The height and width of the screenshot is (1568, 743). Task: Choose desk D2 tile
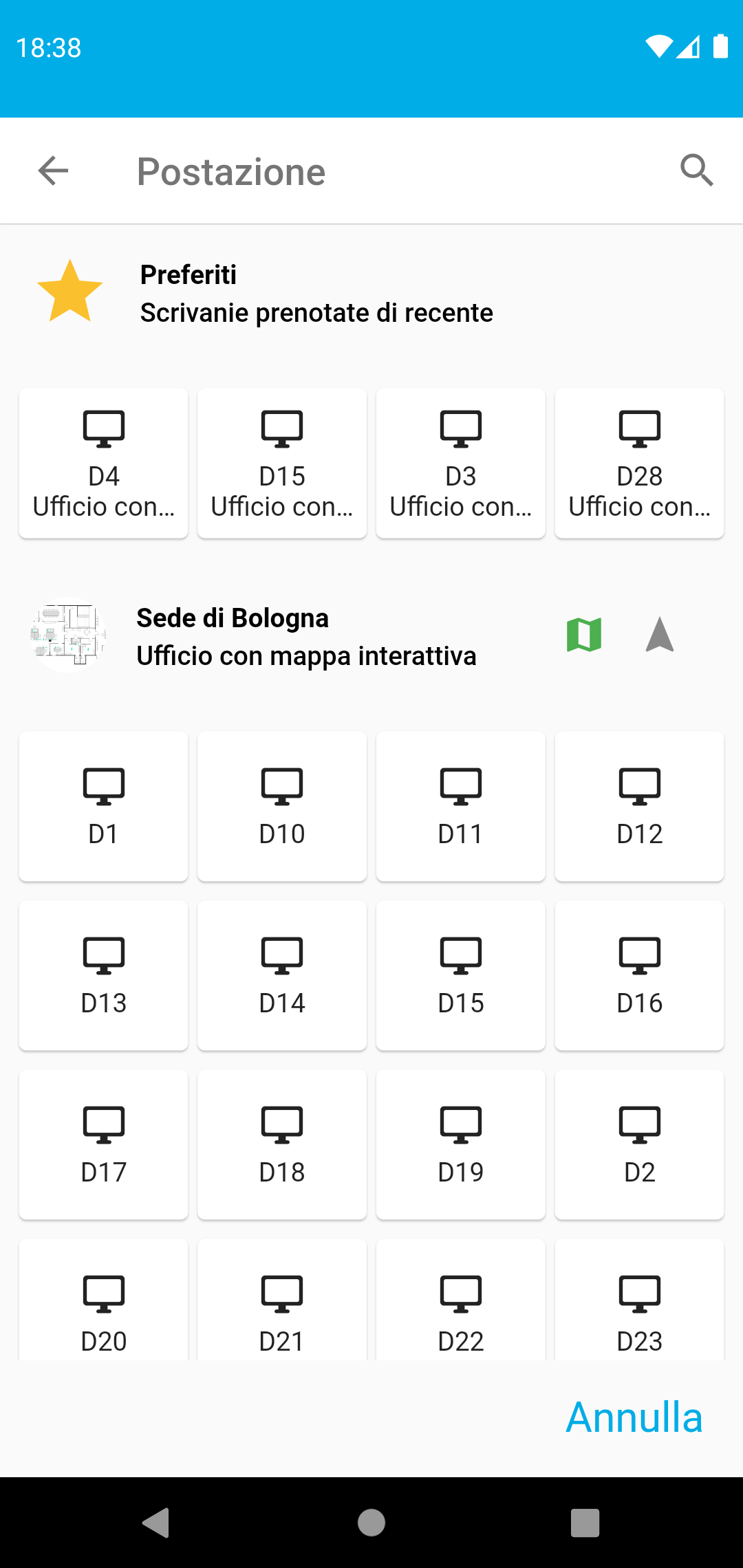coord(639,1144)
